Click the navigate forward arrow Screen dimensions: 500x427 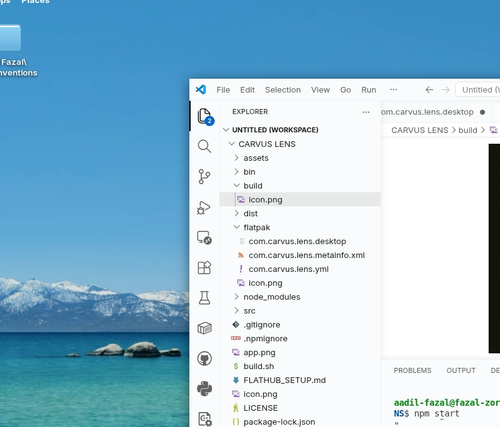click(446, 90)
